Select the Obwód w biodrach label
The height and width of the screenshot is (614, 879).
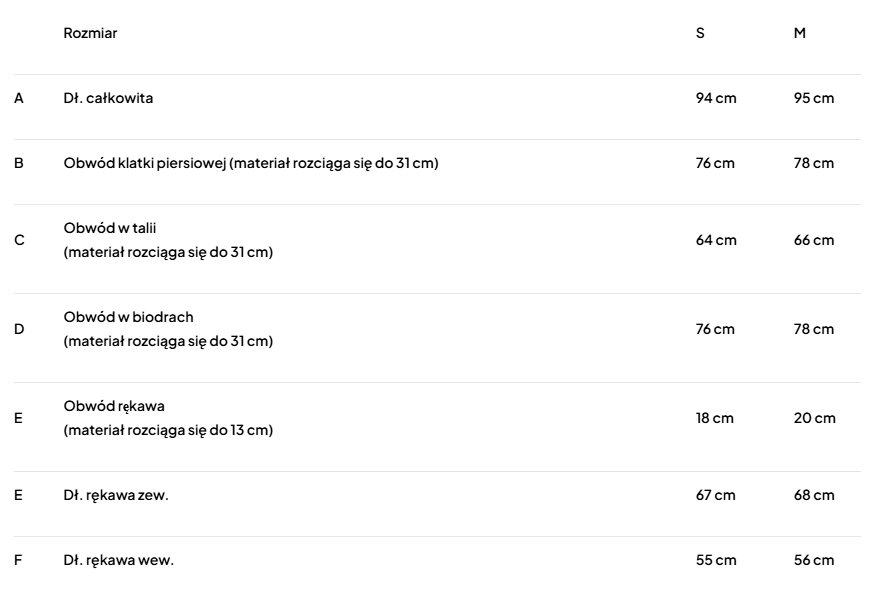(x=128, y=317)
